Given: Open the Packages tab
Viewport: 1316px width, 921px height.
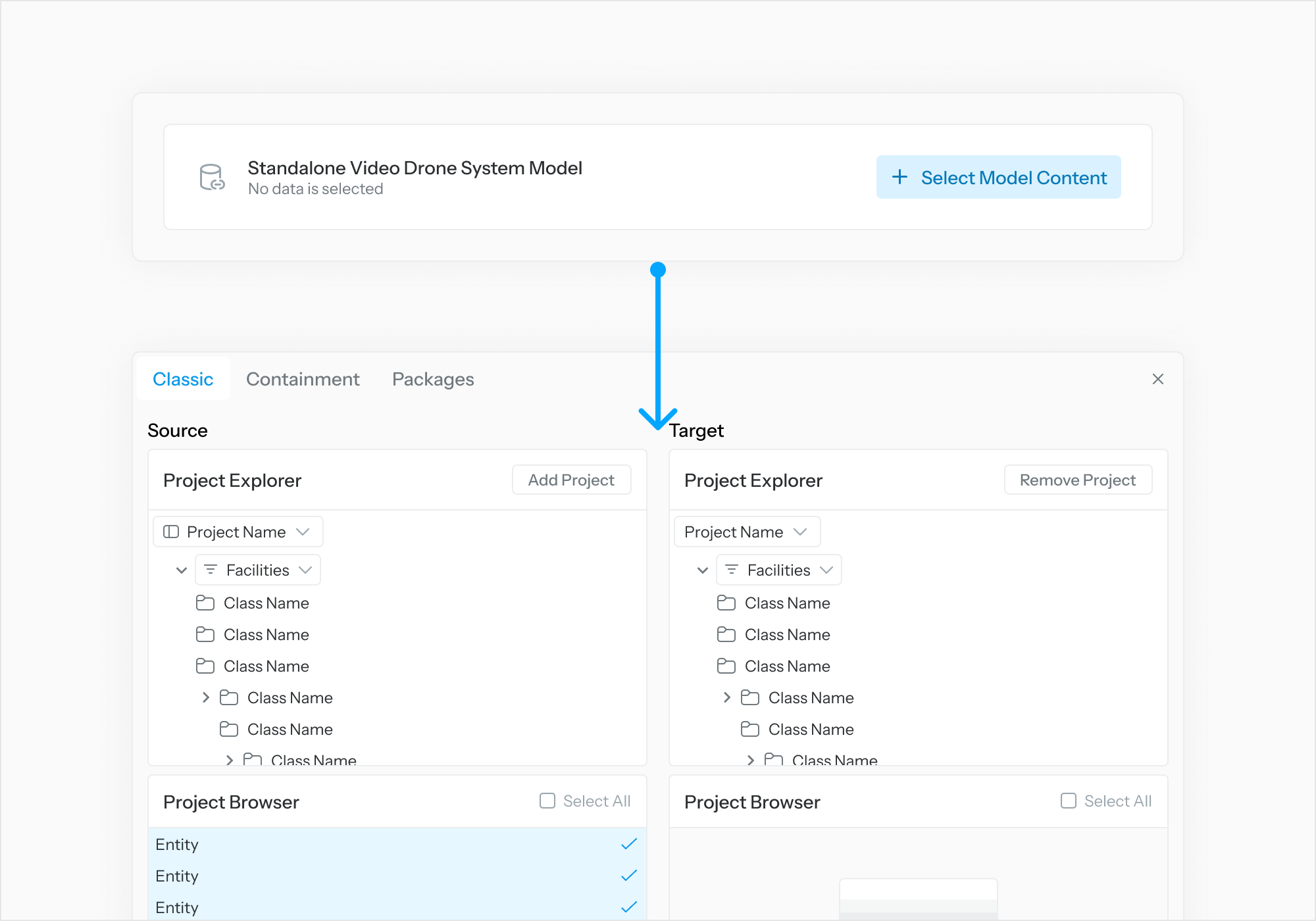Looking at the screenshot, I should 433,379.
